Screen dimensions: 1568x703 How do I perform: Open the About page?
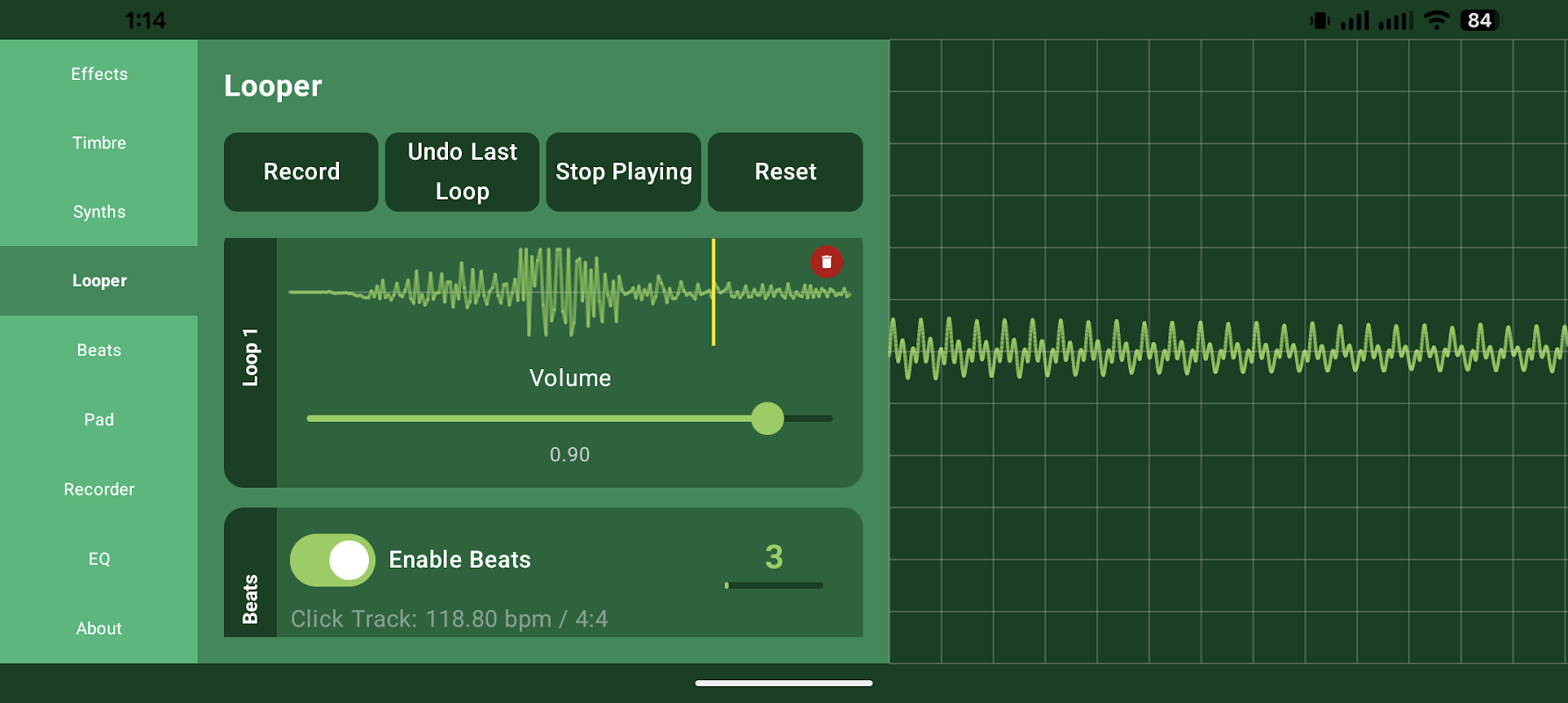pos(99,628)
